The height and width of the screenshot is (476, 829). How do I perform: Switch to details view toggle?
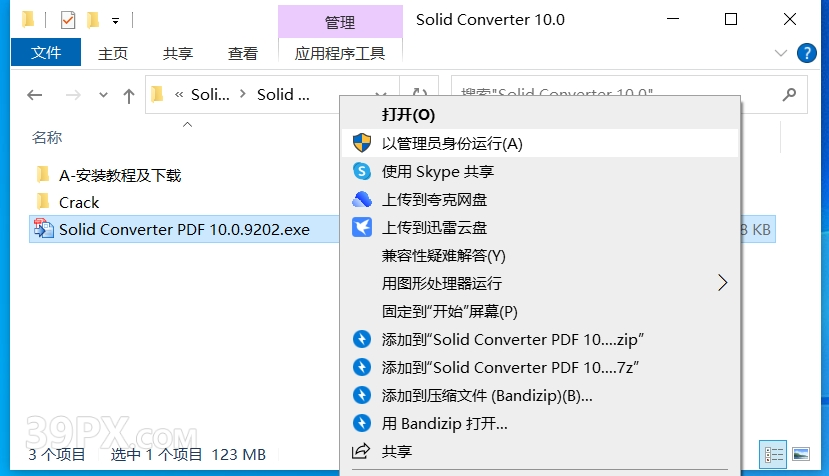774,454
